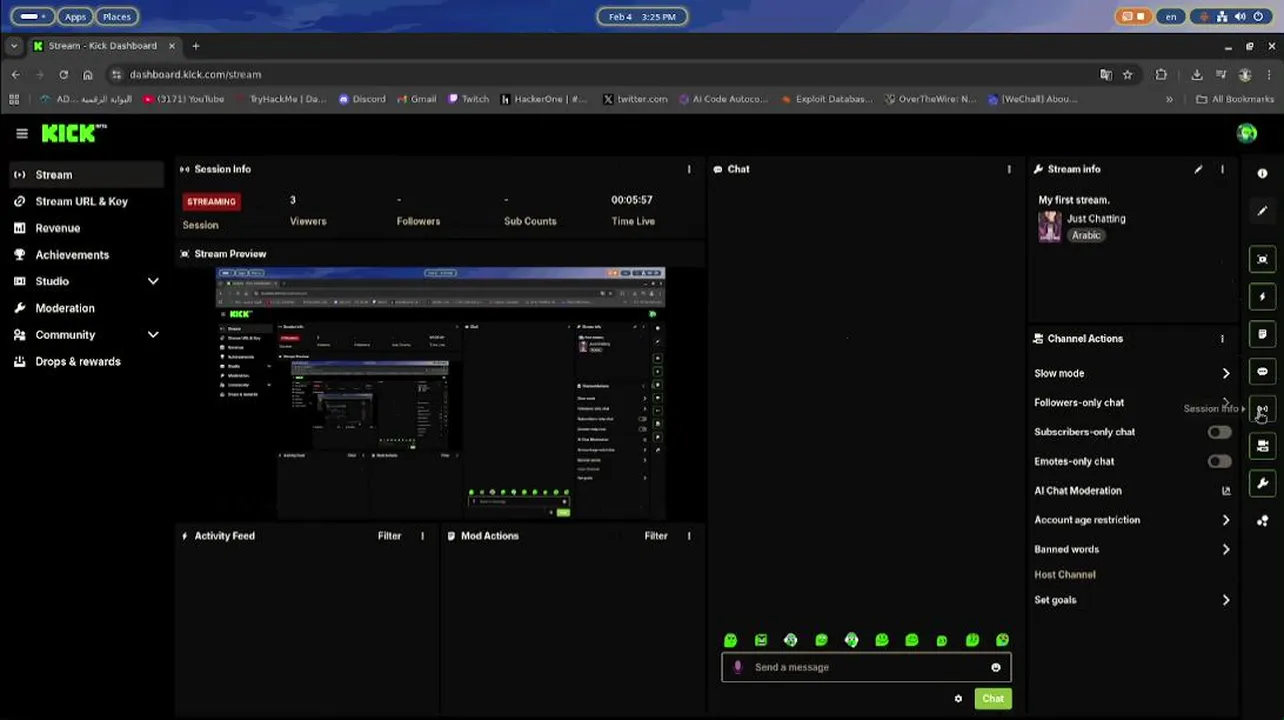Open Moderation page in sidebar
This screenshot has height=720, width=1284.
point(86,308)
